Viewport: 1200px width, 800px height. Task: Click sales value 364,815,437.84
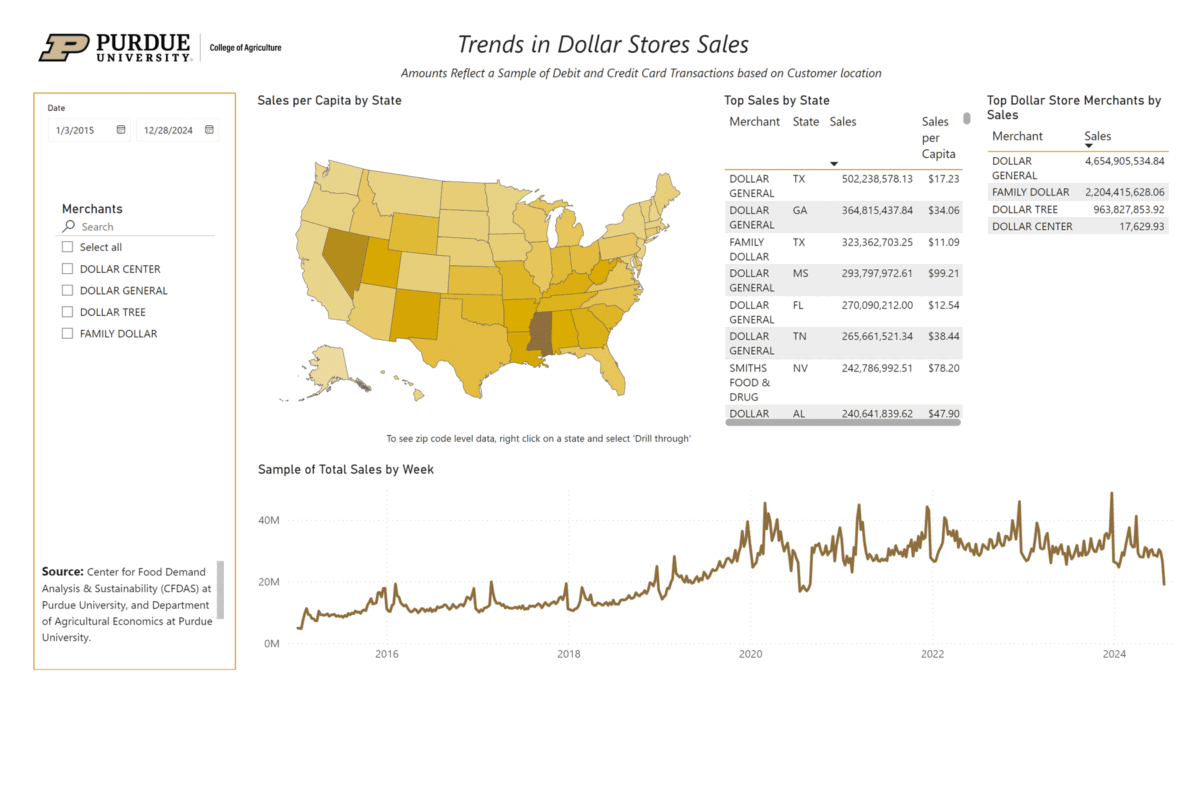point(878,210)
